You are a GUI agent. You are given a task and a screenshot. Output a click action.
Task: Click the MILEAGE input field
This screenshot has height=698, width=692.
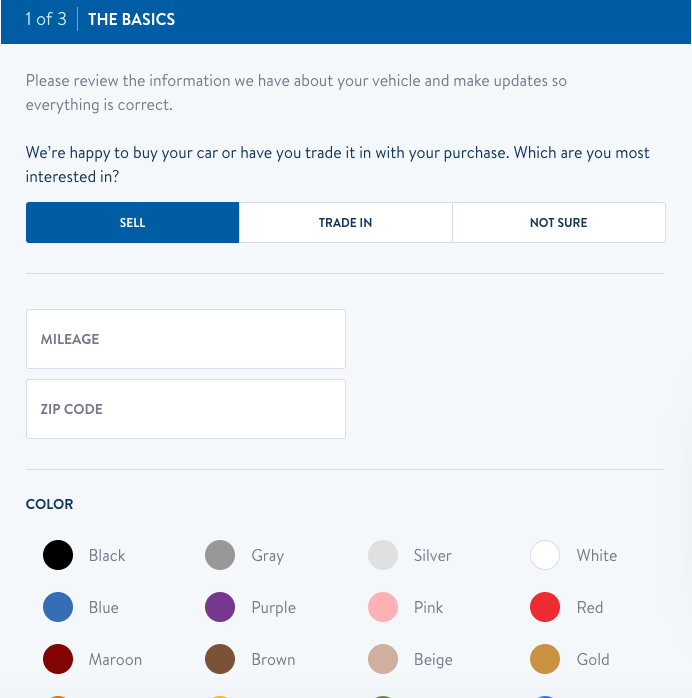click(186, 339)
